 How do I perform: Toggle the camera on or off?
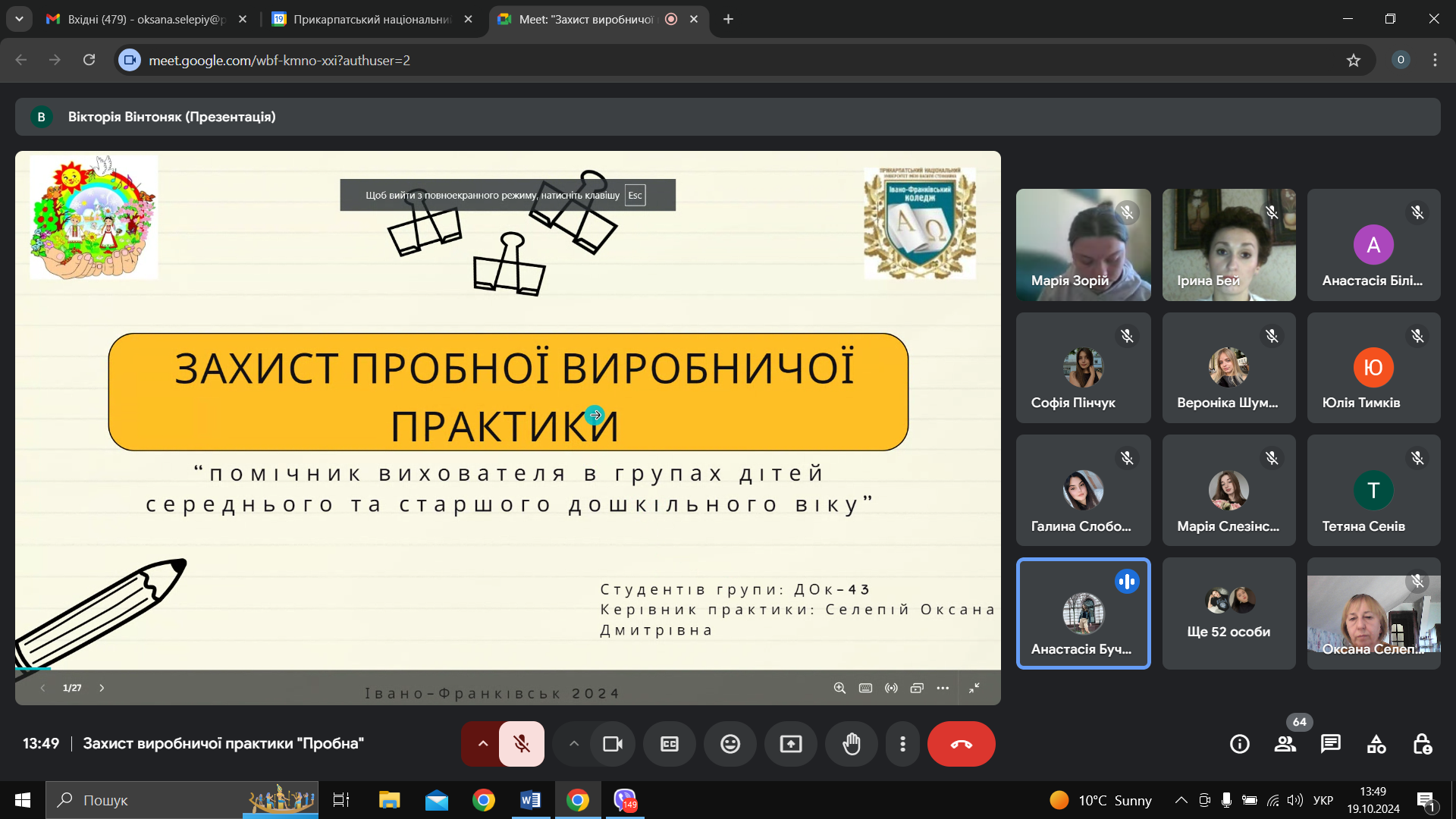(613, 744)
